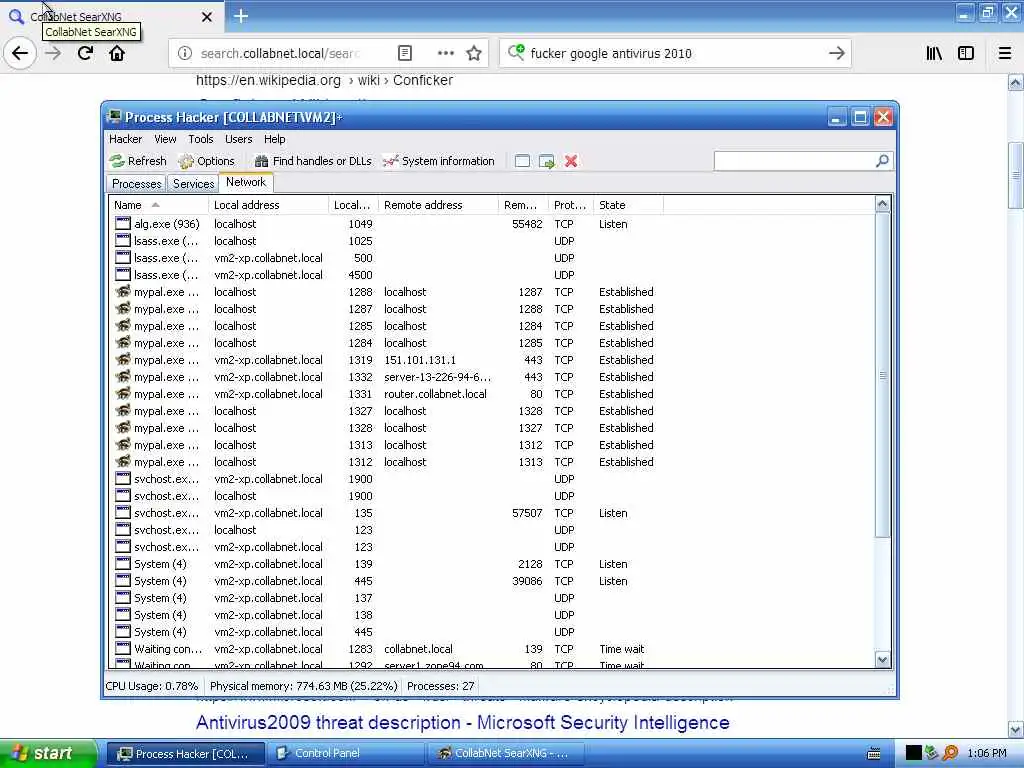Open the Tools menu

(x=200, y=139)
